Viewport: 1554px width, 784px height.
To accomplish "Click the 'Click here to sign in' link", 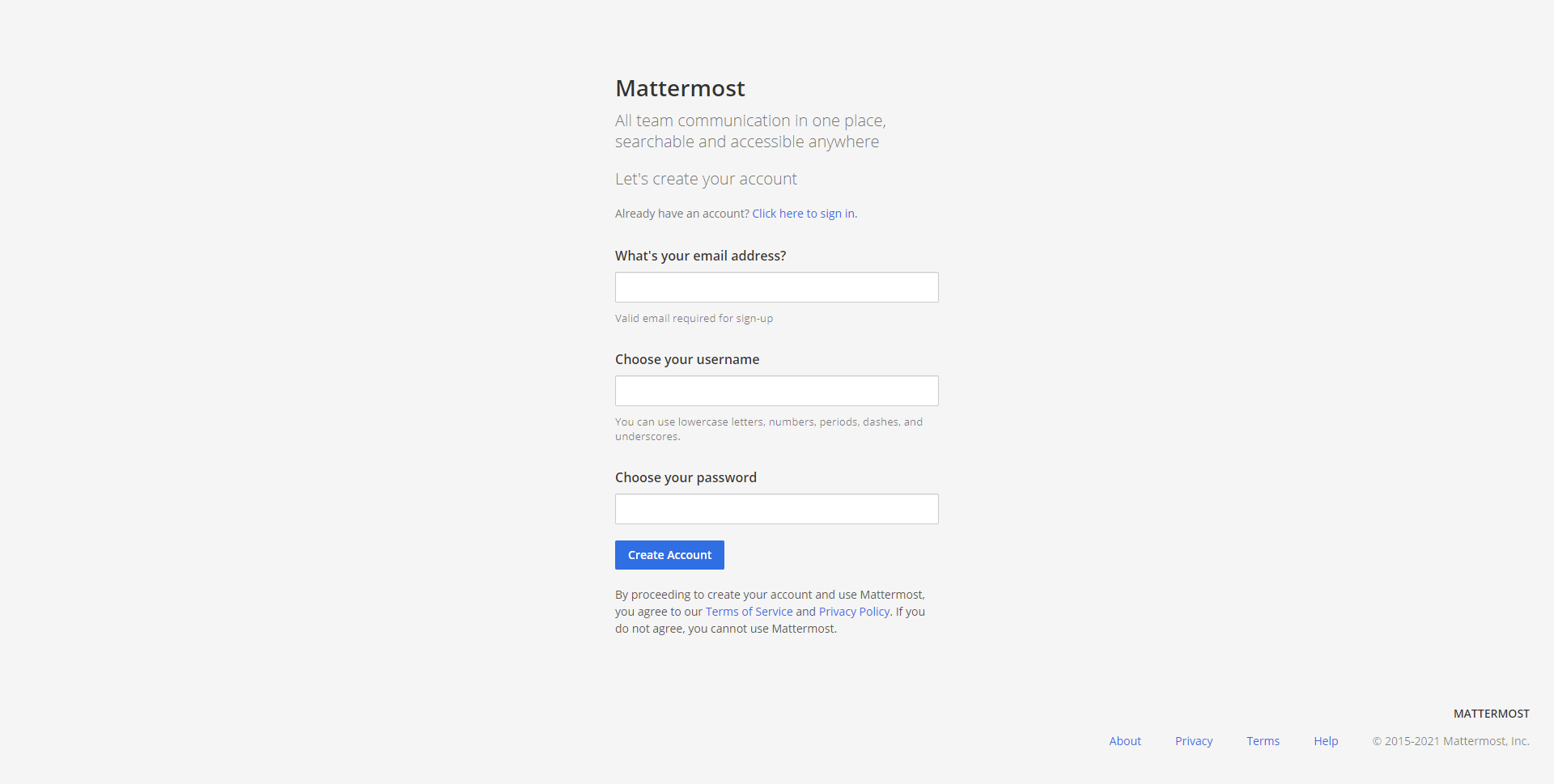I will [x=804, y=214].
